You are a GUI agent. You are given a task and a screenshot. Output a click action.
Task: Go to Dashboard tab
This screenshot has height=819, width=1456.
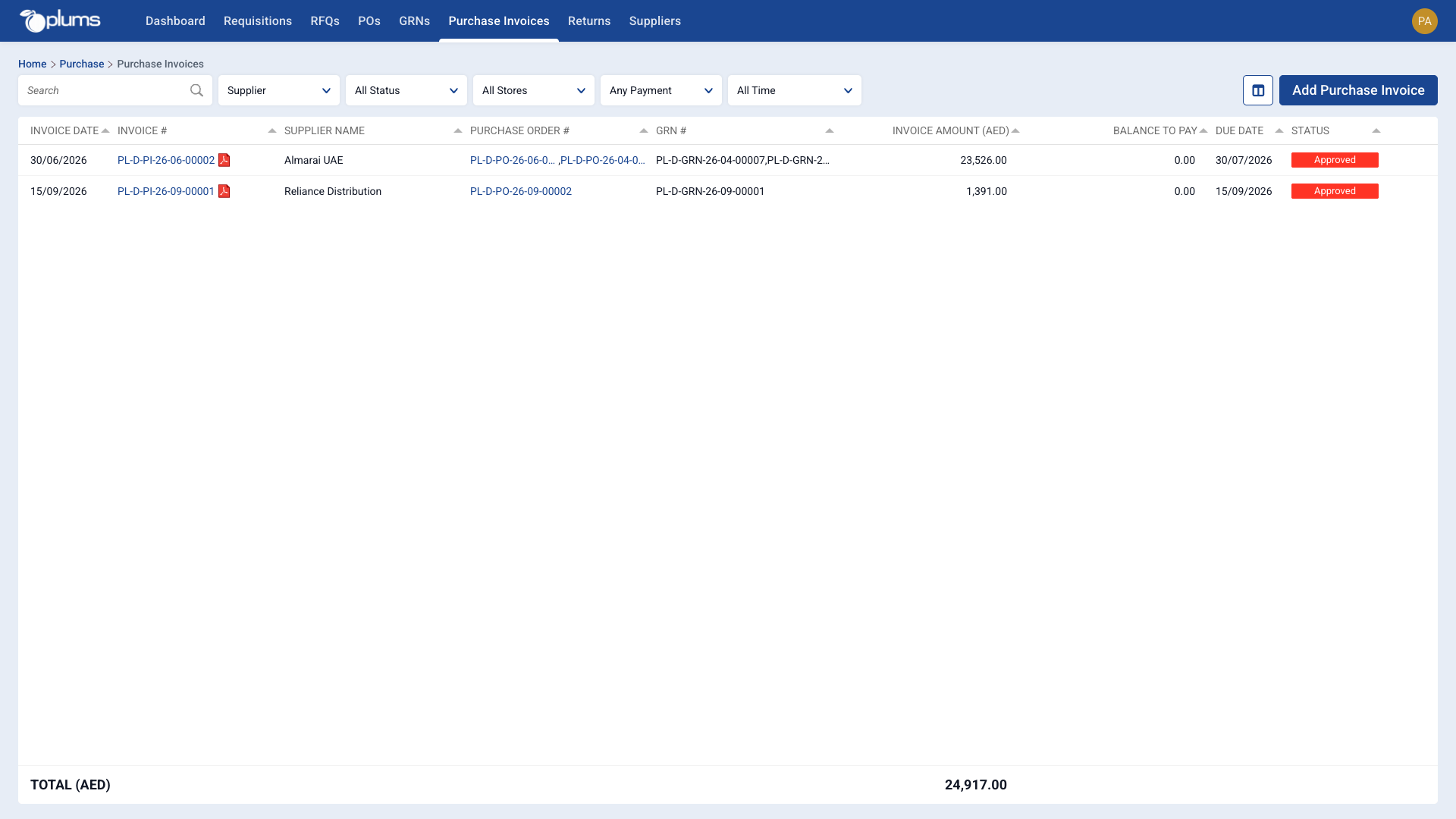click(x=175, y=21)
